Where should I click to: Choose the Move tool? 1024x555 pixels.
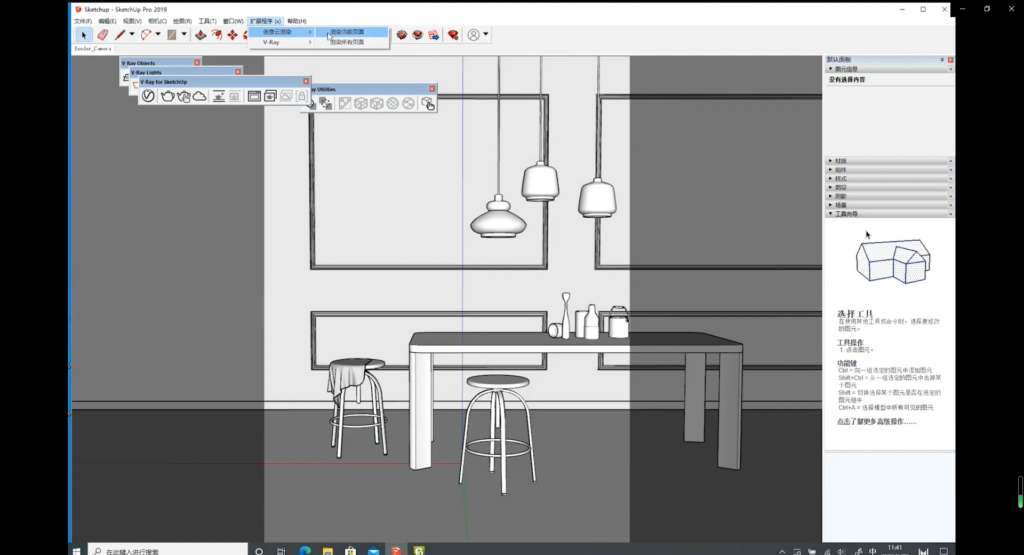click(232, 35)
